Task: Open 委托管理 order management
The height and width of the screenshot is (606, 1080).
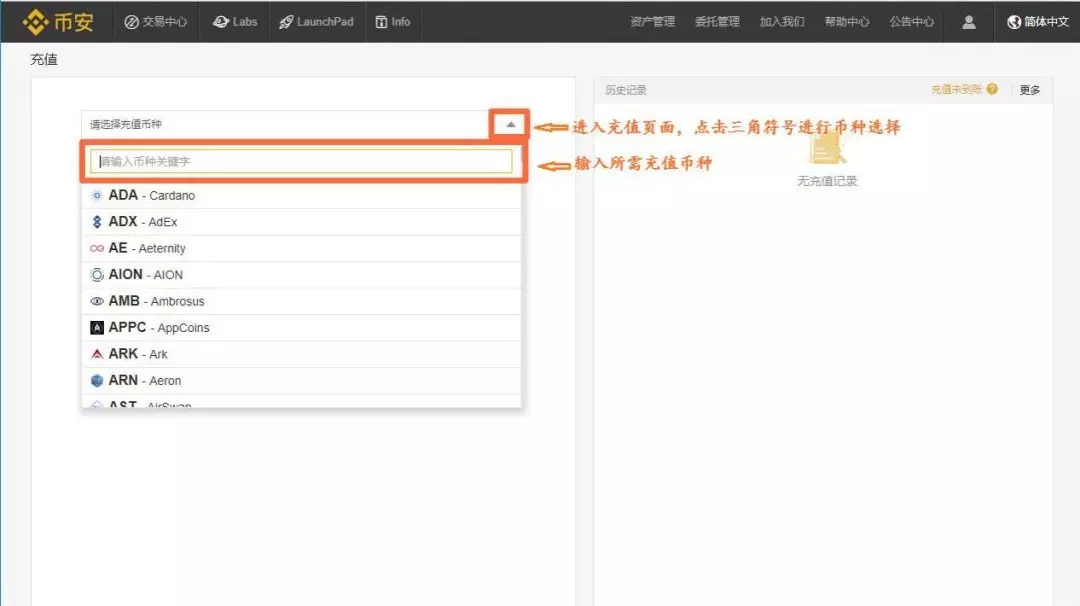Action: tap(717, 22)
